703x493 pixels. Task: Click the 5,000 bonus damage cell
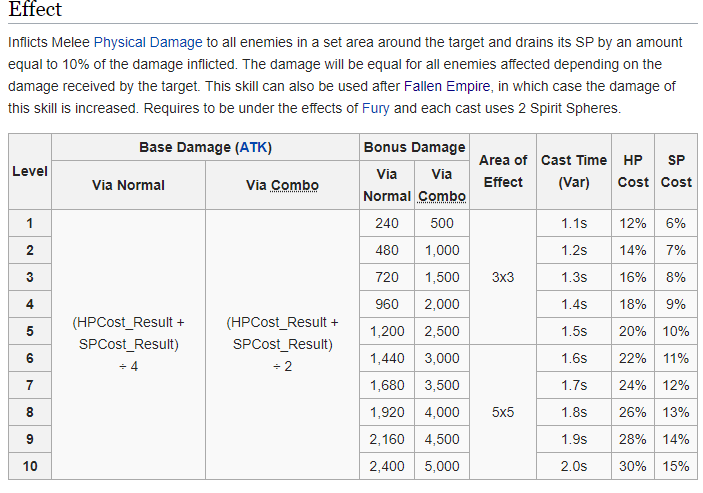[442, 466]
